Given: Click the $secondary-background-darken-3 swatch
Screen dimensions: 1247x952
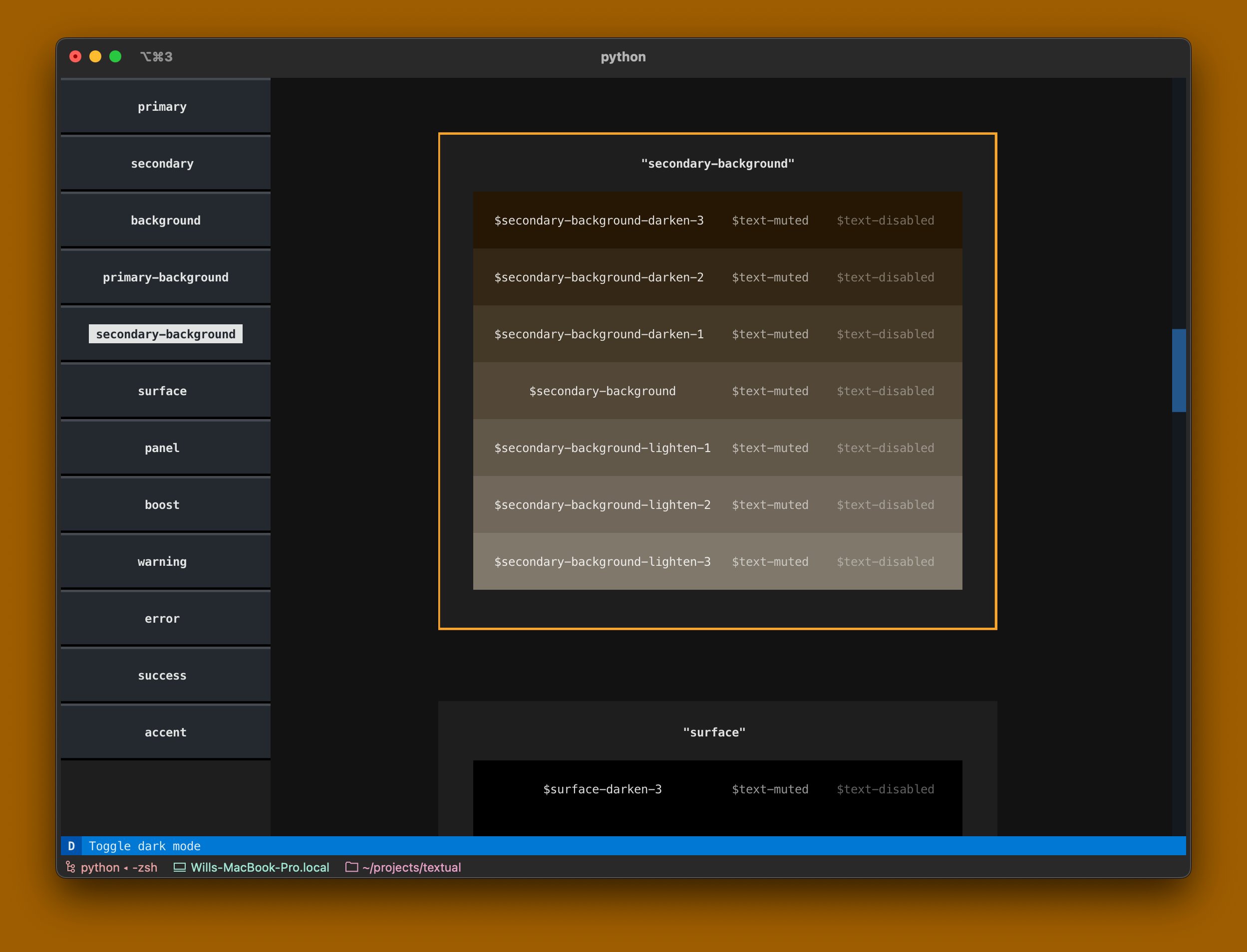Looking at the screenshot, I should [x=599, y=221].
